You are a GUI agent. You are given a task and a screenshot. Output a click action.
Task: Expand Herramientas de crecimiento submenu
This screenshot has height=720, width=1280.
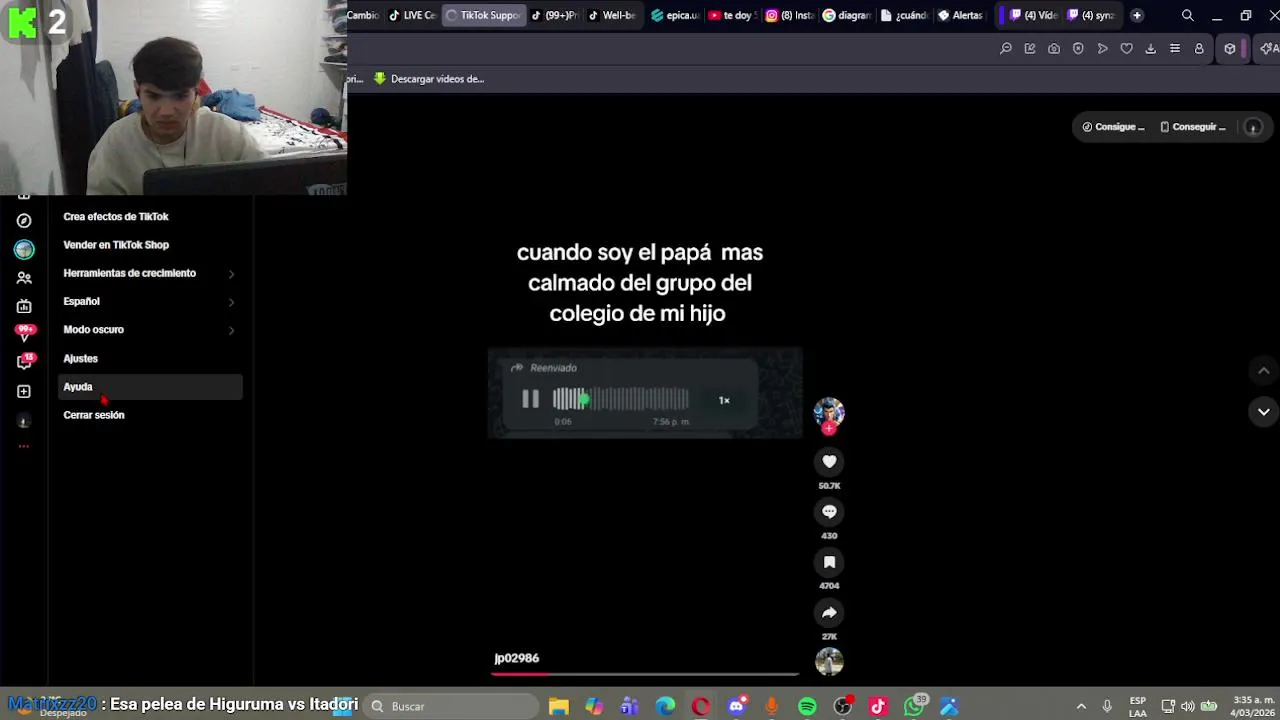pos(150,273)
